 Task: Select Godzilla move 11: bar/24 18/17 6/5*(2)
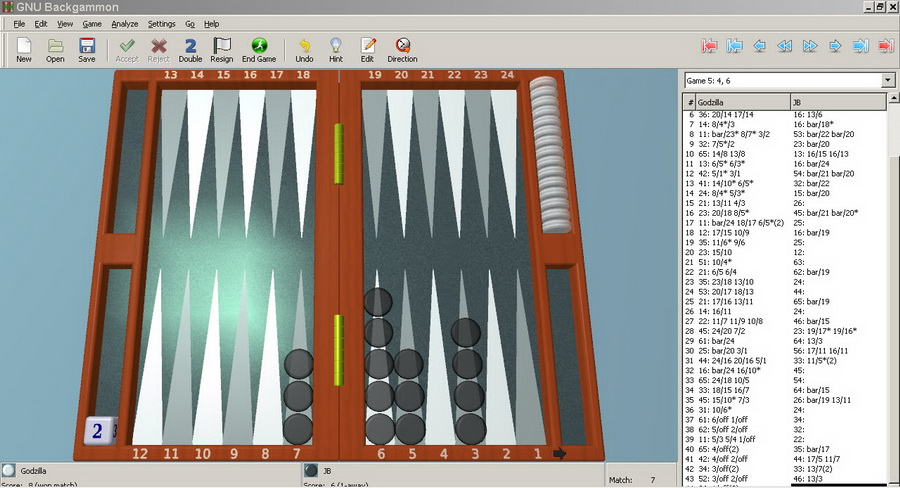(x=741, y=223)
